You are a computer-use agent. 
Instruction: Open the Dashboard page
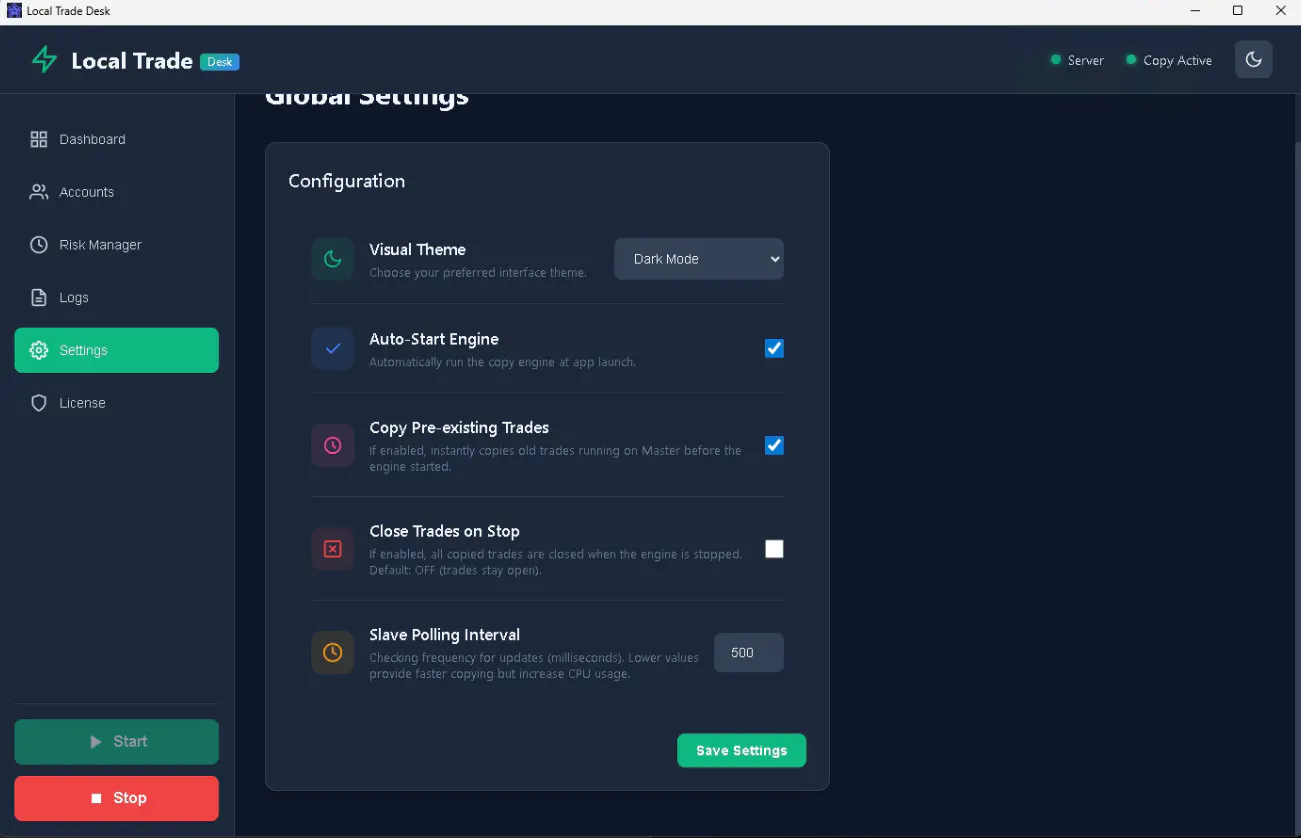coord(117,139)
